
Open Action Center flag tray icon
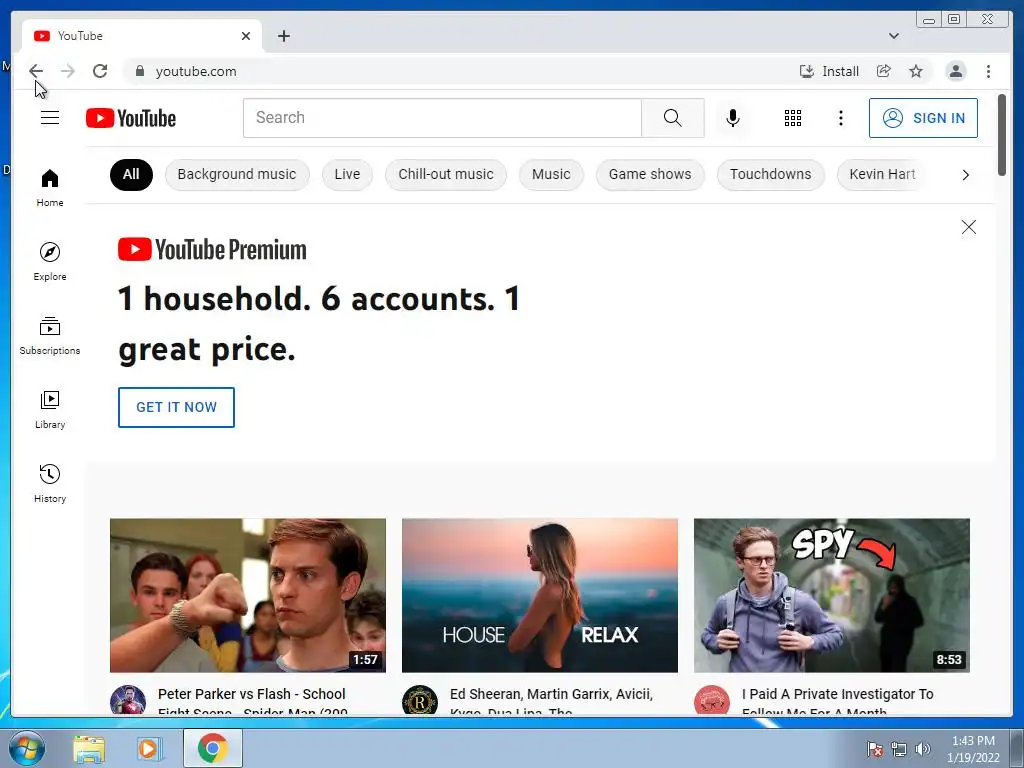tap(875, 749)
